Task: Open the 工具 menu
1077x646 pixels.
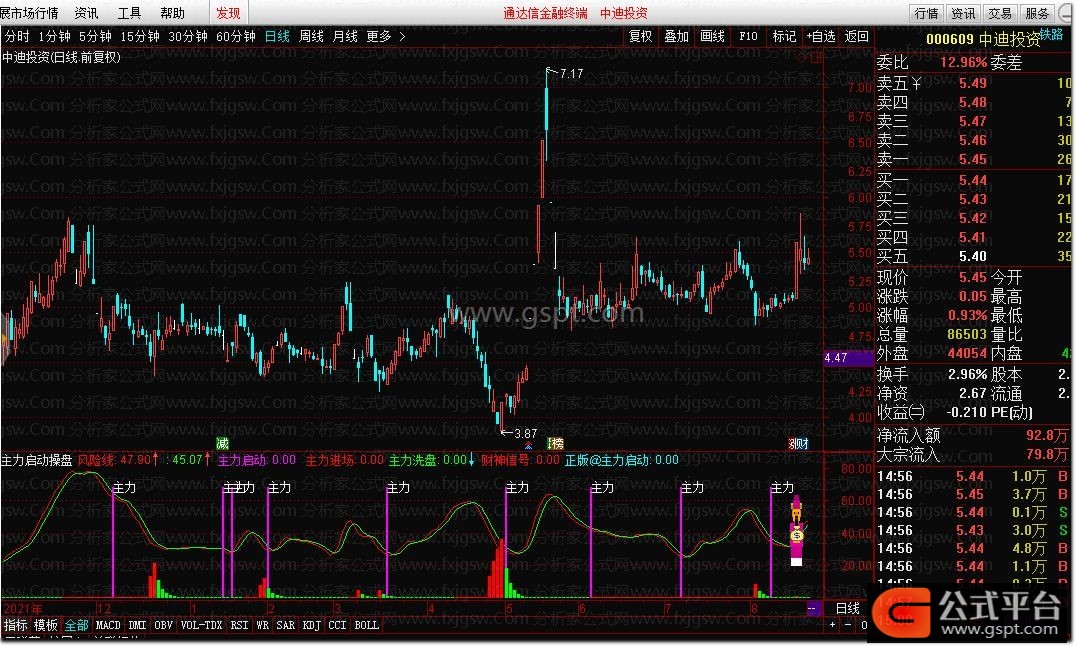Action: [129, 13]
